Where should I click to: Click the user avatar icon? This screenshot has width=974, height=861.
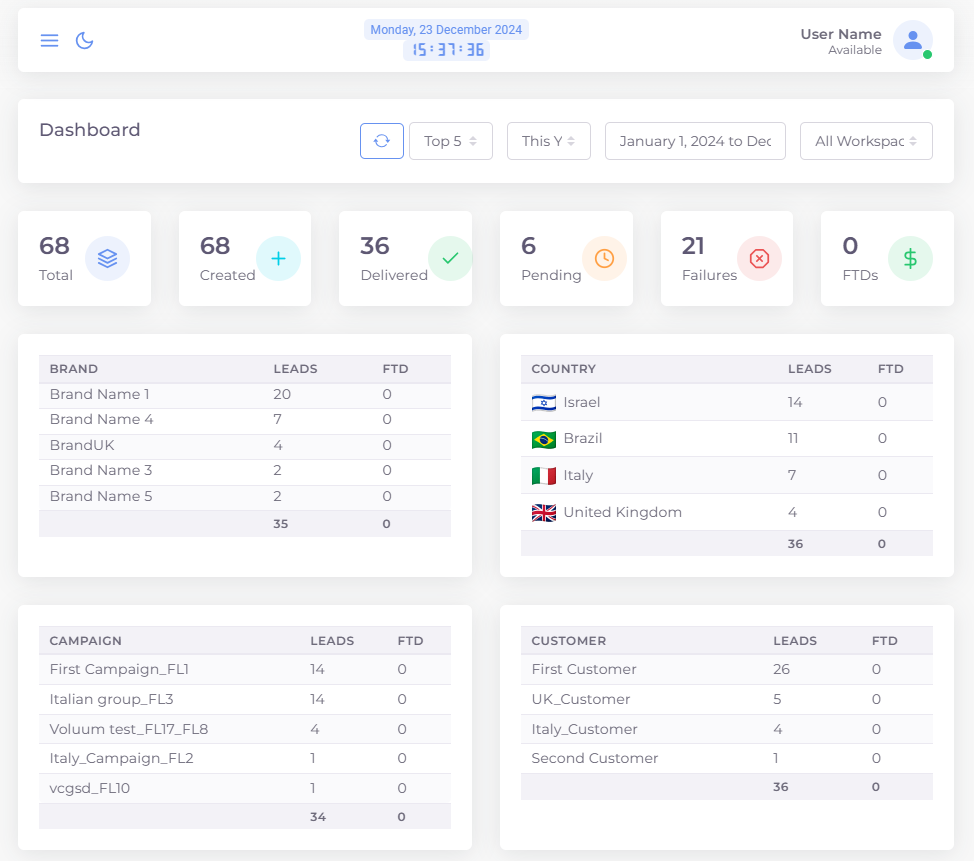[x=913, y=40]
